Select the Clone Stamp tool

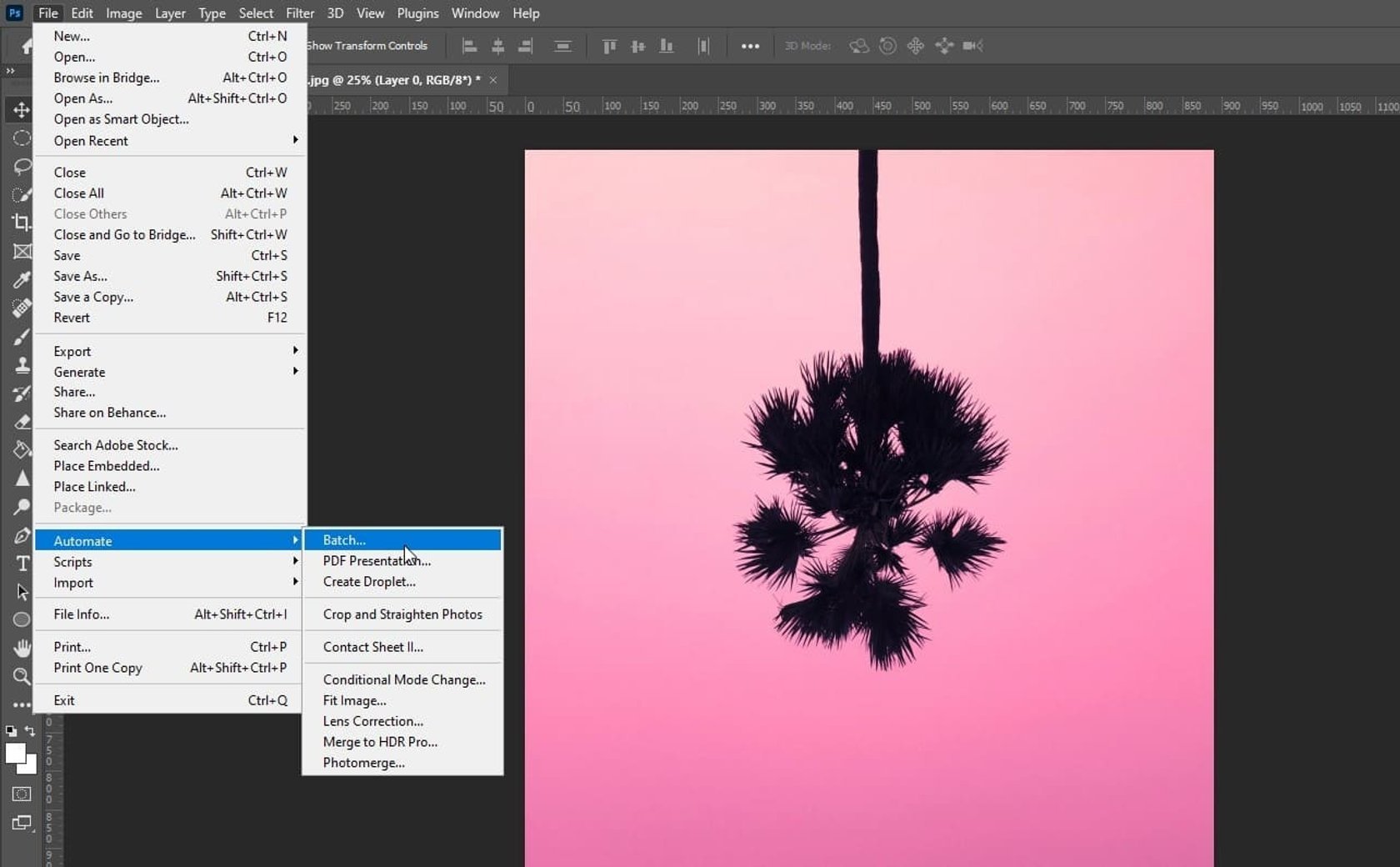[21, 364]
